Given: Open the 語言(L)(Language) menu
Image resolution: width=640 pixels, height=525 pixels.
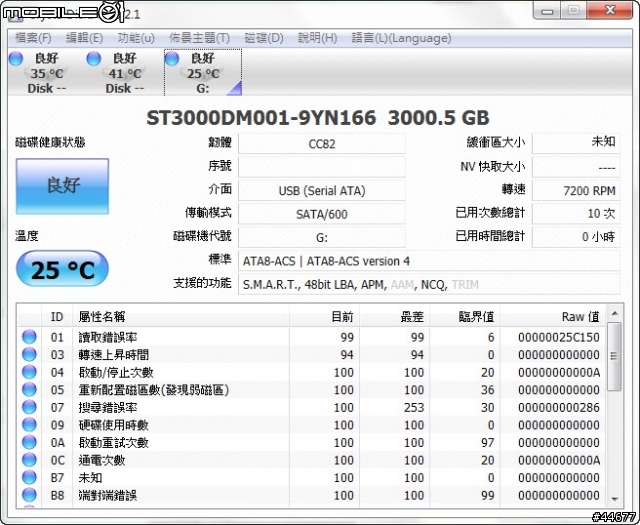Looking at the screenshot, I should pyautogui.click(x=401, y=38).
